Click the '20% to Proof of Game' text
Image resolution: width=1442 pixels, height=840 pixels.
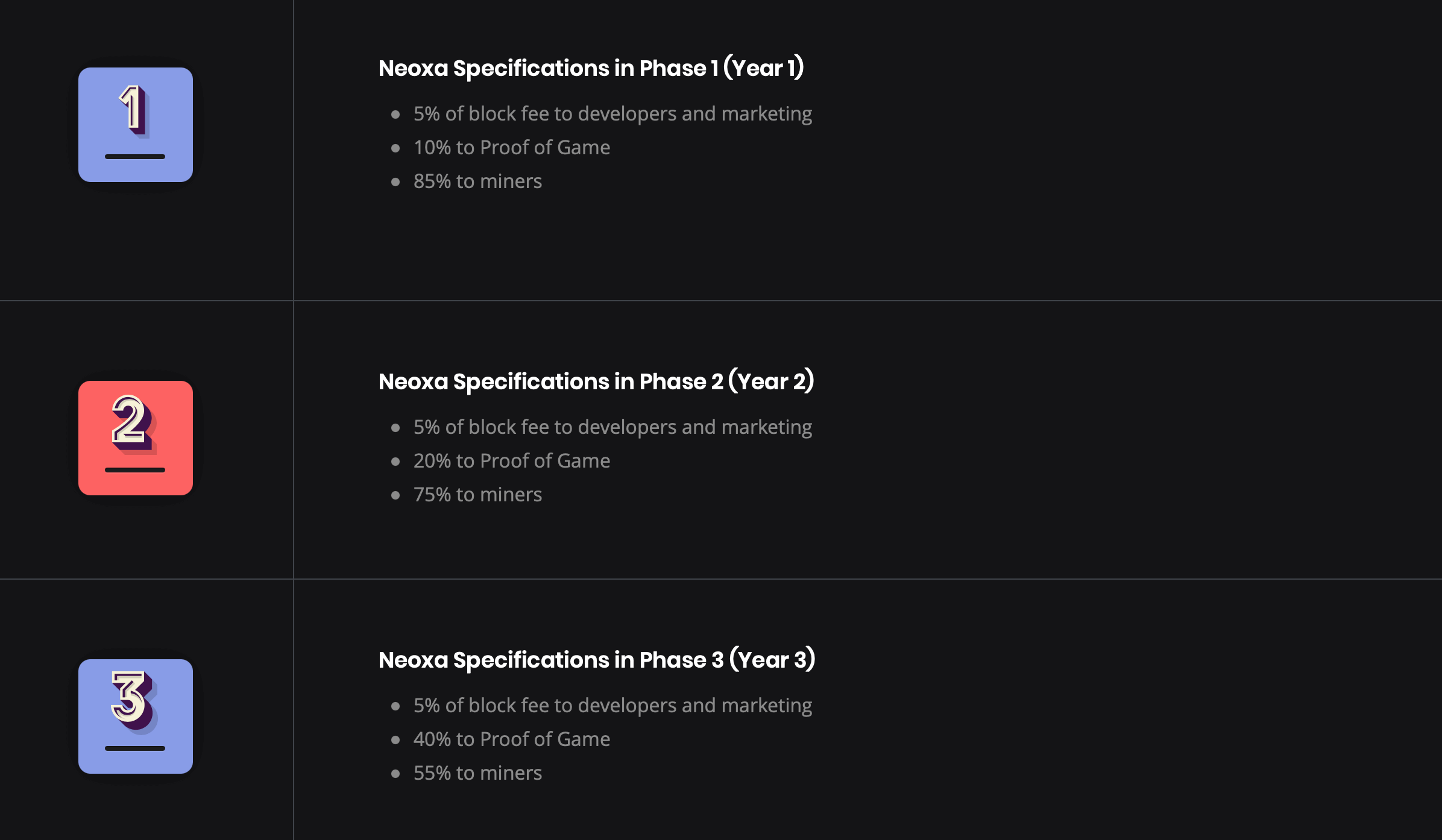pyautogui.click(x=511, y=461)
